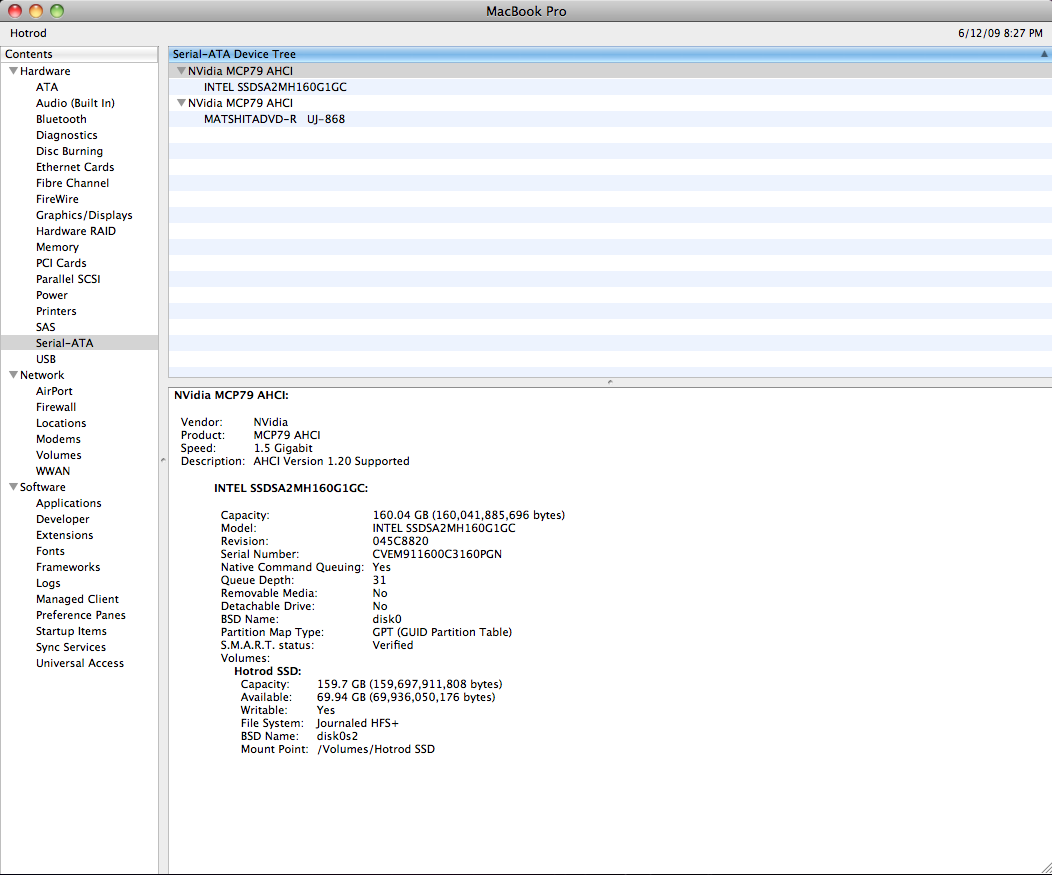Image resolution: width=1052 pixels, height=875 pixels.
Task: Collapse the Network section triangle
Action: pyautogui.click(x=13, y=374)
